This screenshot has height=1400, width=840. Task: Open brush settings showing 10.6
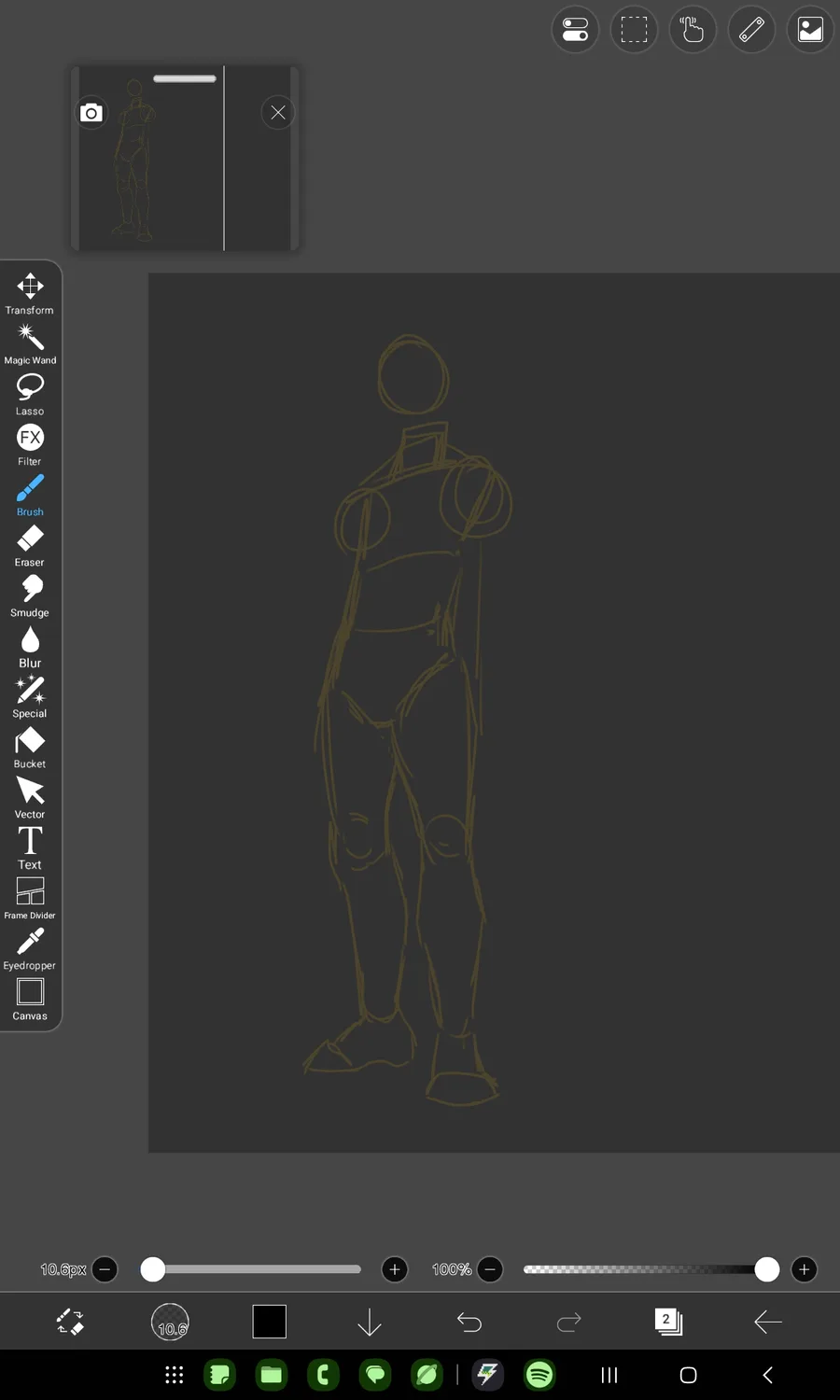coord(170,1322)
